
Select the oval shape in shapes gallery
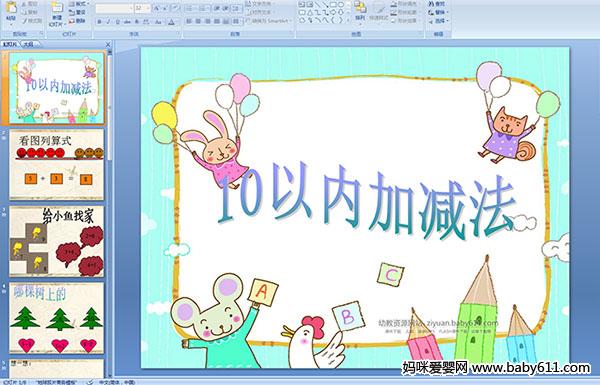pos(341,5)
